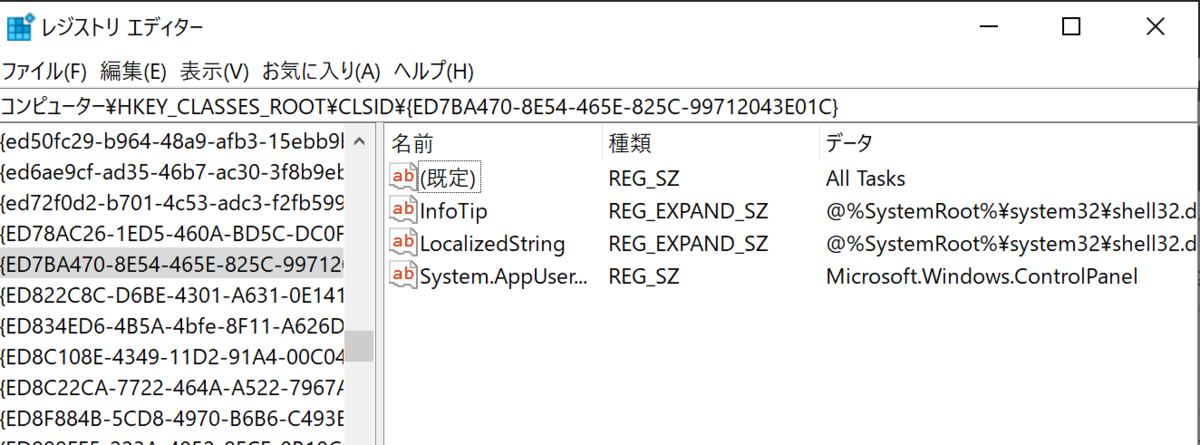Close the Registry Editor window
The image size is (1200, 445).
click(x=1155, y=28)
